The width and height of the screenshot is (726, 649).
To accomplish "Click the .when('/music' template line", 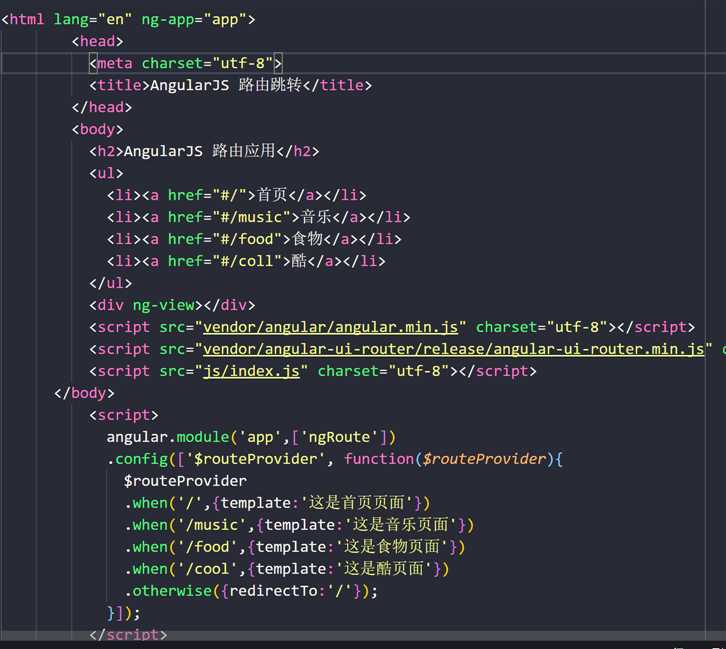I will tap(299, 525).
